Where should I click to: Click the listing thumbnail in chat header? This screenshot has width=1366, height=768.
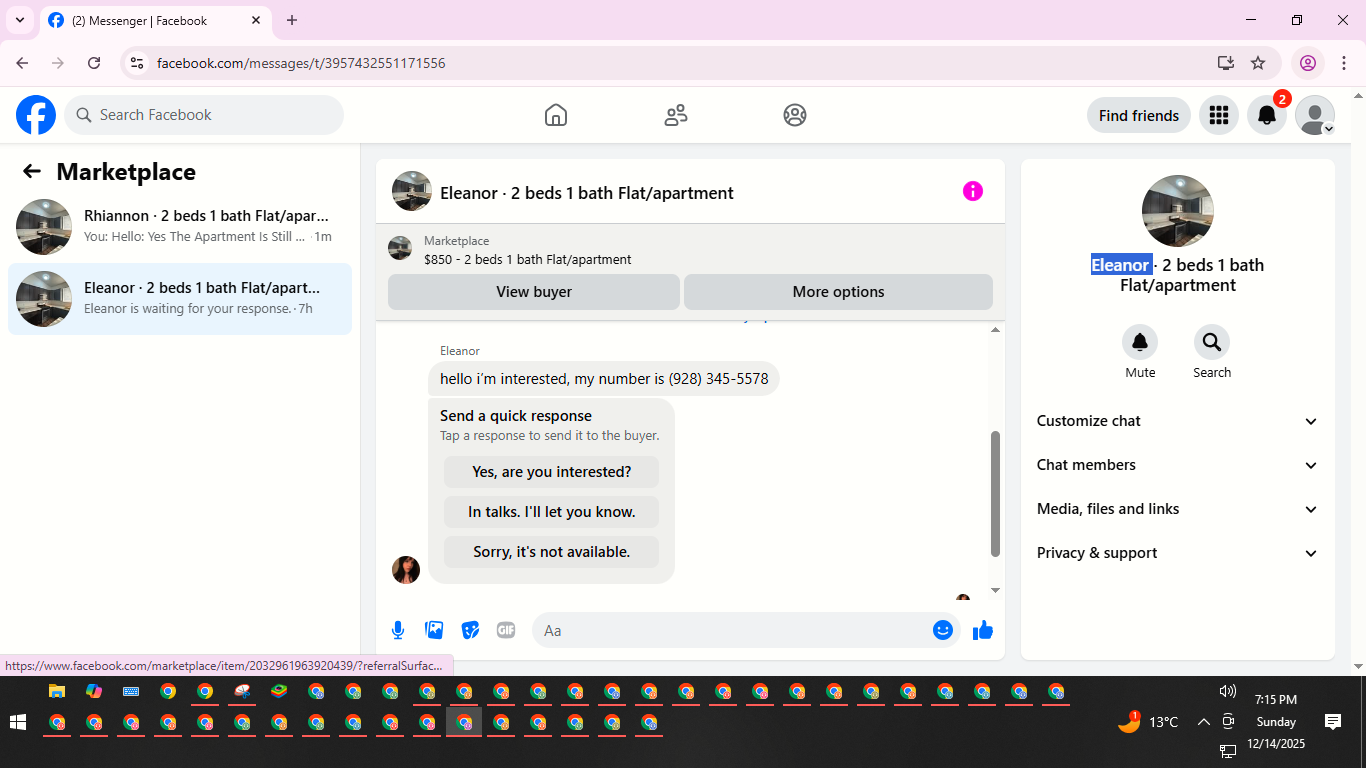(x=412, y=191)
